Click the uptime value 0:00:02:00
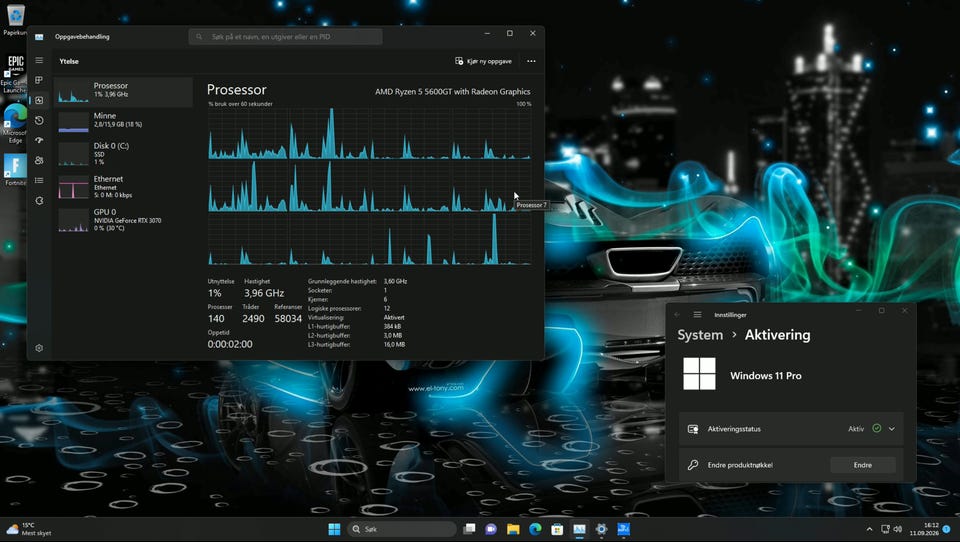The width and height of the screenshot is (960, 542). [x=230, y=344]
